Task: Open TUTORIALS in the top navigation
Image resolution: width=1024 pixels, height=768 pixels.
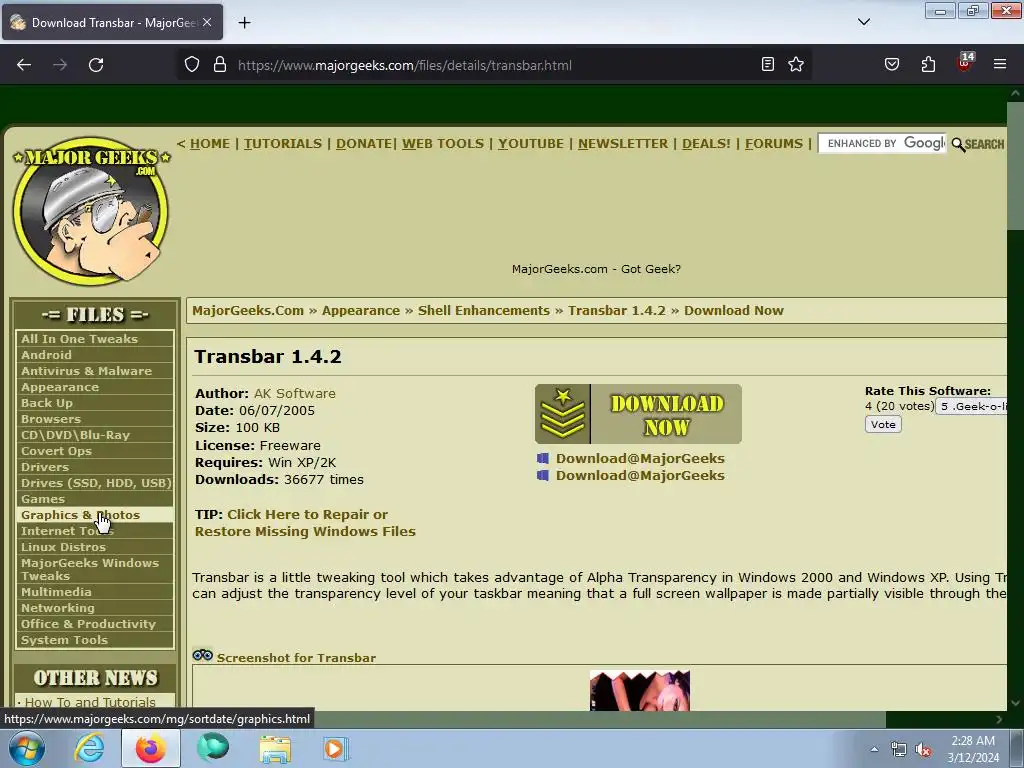Action: [283, 144]
